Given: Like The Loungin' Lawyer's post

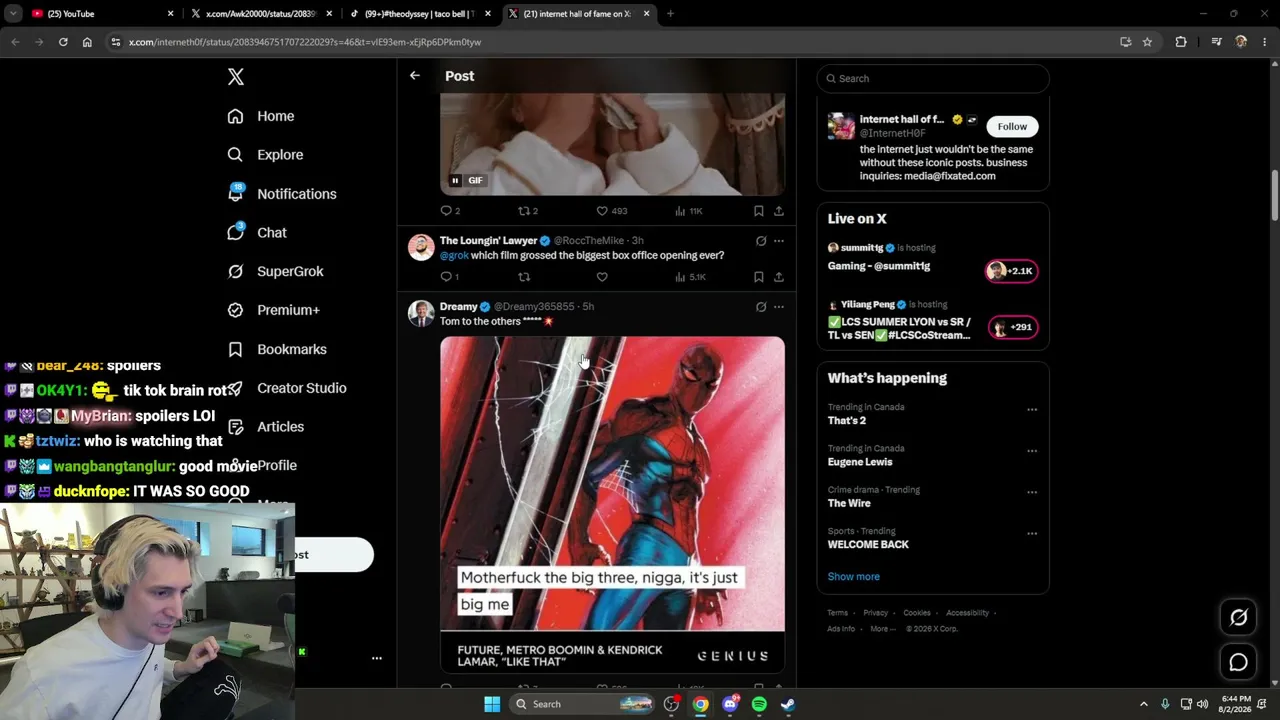Looking at the screenshot, I should point(602,277).
